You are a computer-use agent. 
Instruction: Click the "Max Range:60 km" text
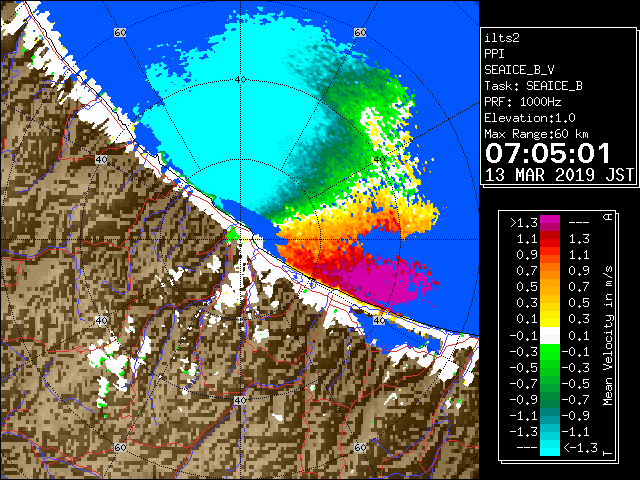click(x=536, y=134)
